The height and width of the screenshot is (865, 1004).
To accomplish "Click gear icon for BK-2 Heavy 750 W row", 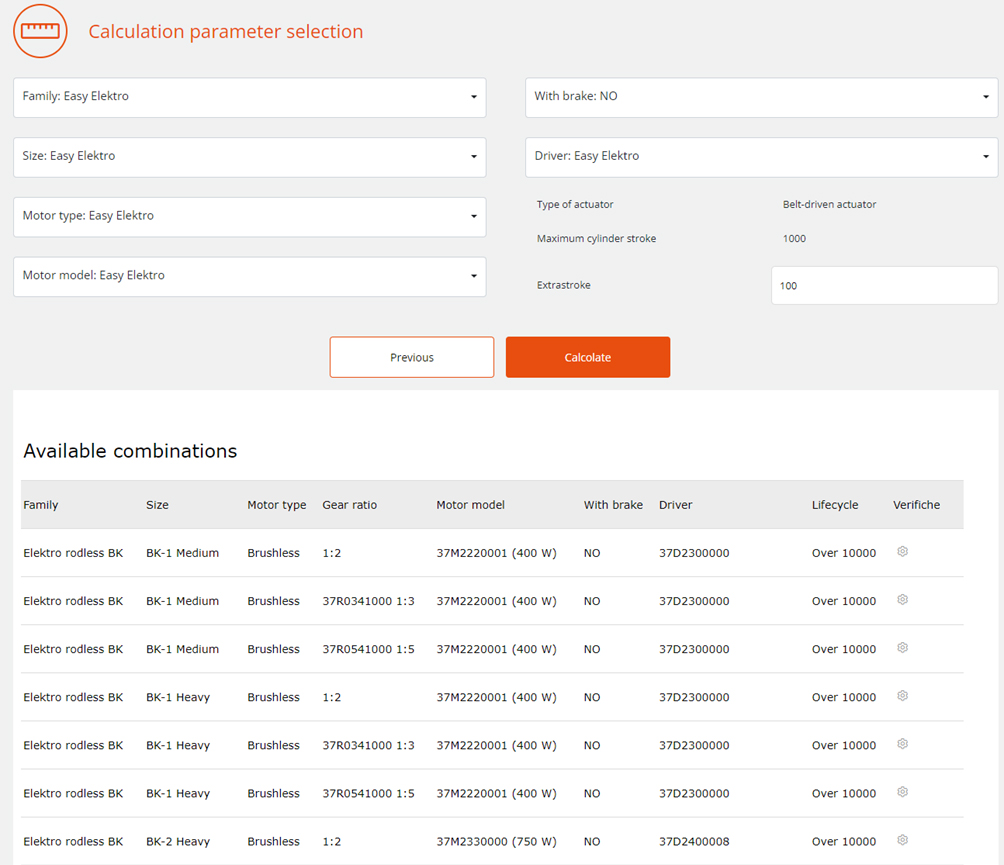I will (902, 840).
